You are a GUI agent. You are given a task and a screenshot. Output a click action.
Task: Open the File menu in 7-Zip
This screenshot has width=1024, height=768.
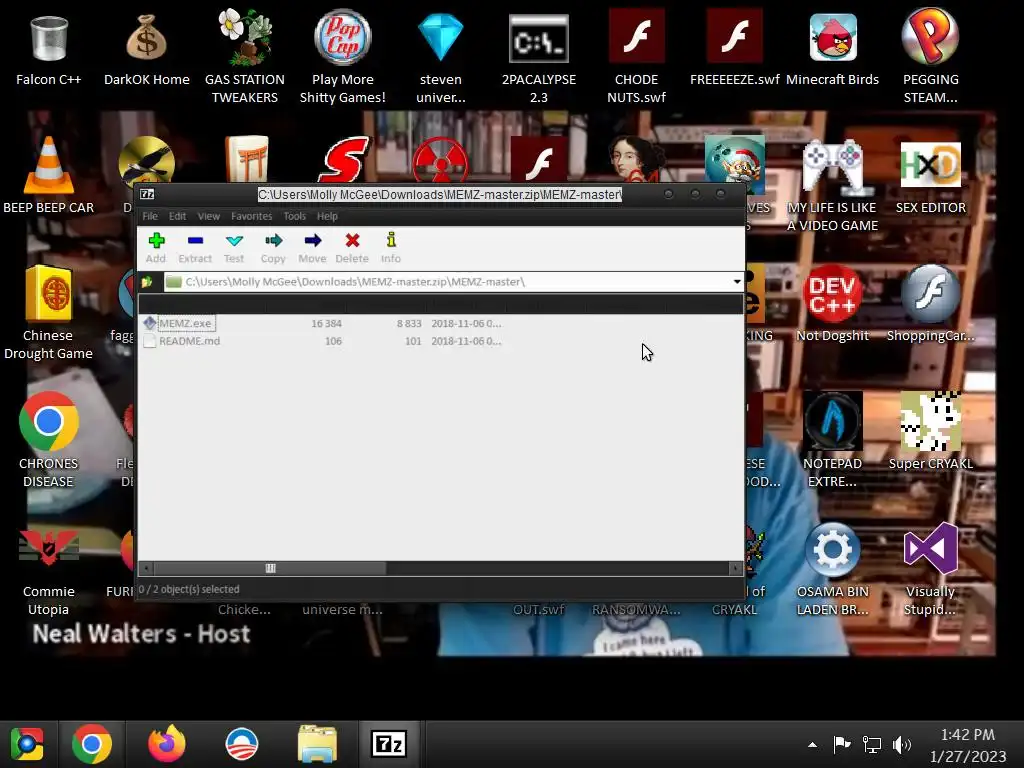(x=150, y=216)
